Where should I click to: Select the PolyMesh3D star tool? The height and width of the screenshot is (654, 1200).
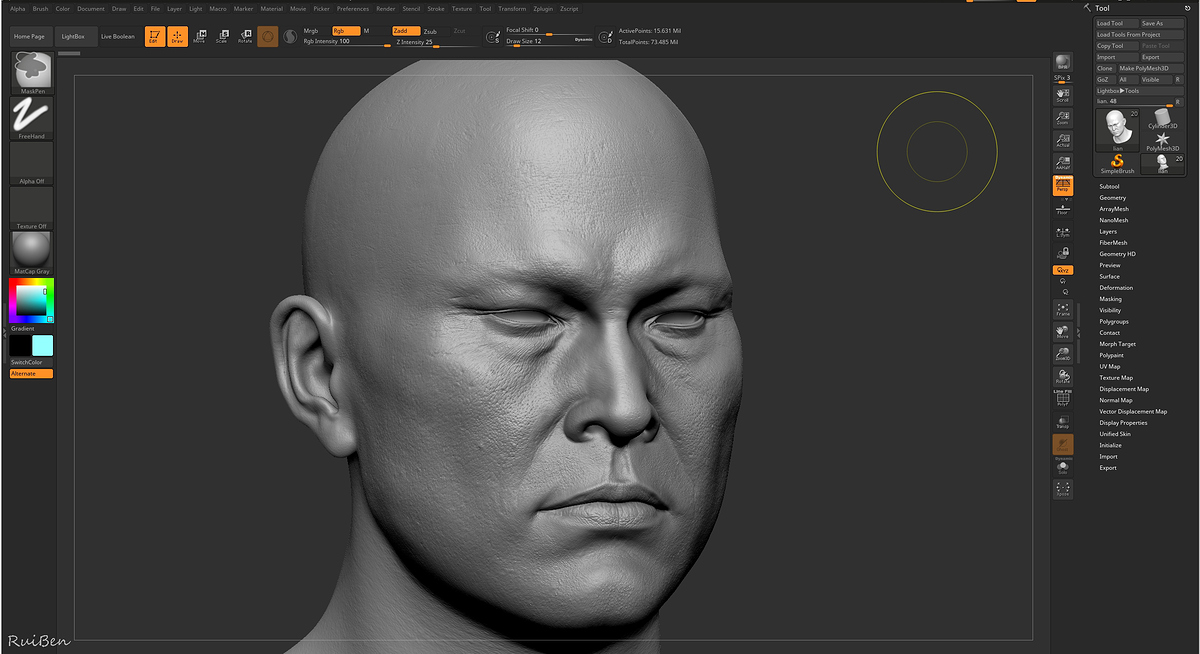click(x=1163, y=142)
